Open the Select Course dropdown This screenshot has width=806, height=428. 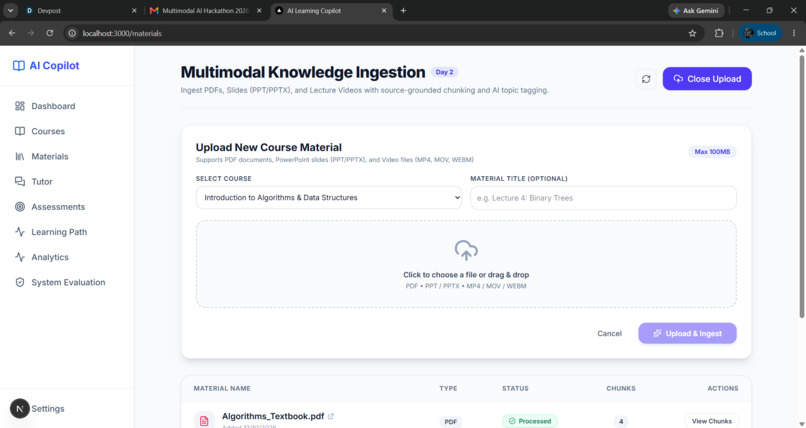pos(329,197)
